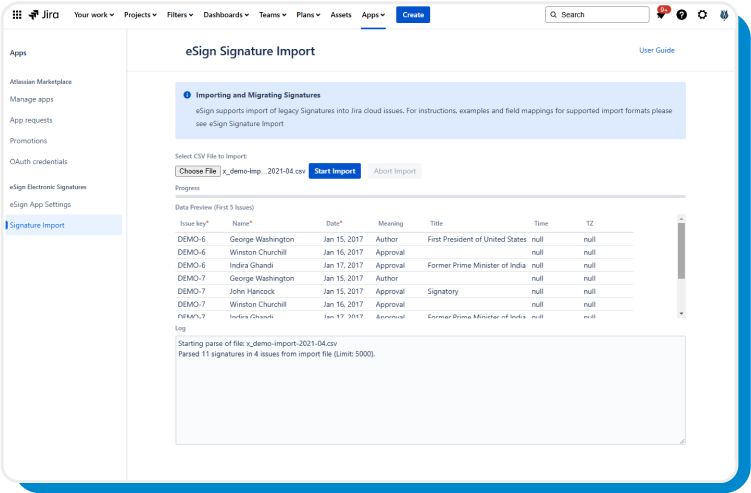Click the Title column header
The image size is (751, 493).
tap(436, 224)
